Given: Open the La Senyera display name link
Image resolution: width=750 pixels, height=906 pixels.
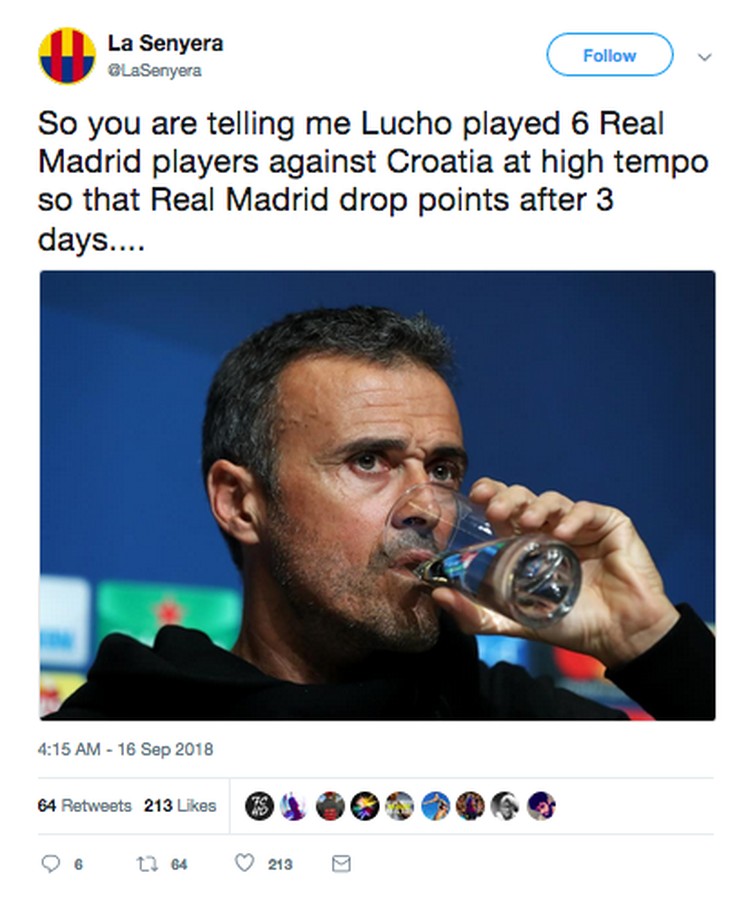Looking at the screenshot, I should tap(165, 43).
